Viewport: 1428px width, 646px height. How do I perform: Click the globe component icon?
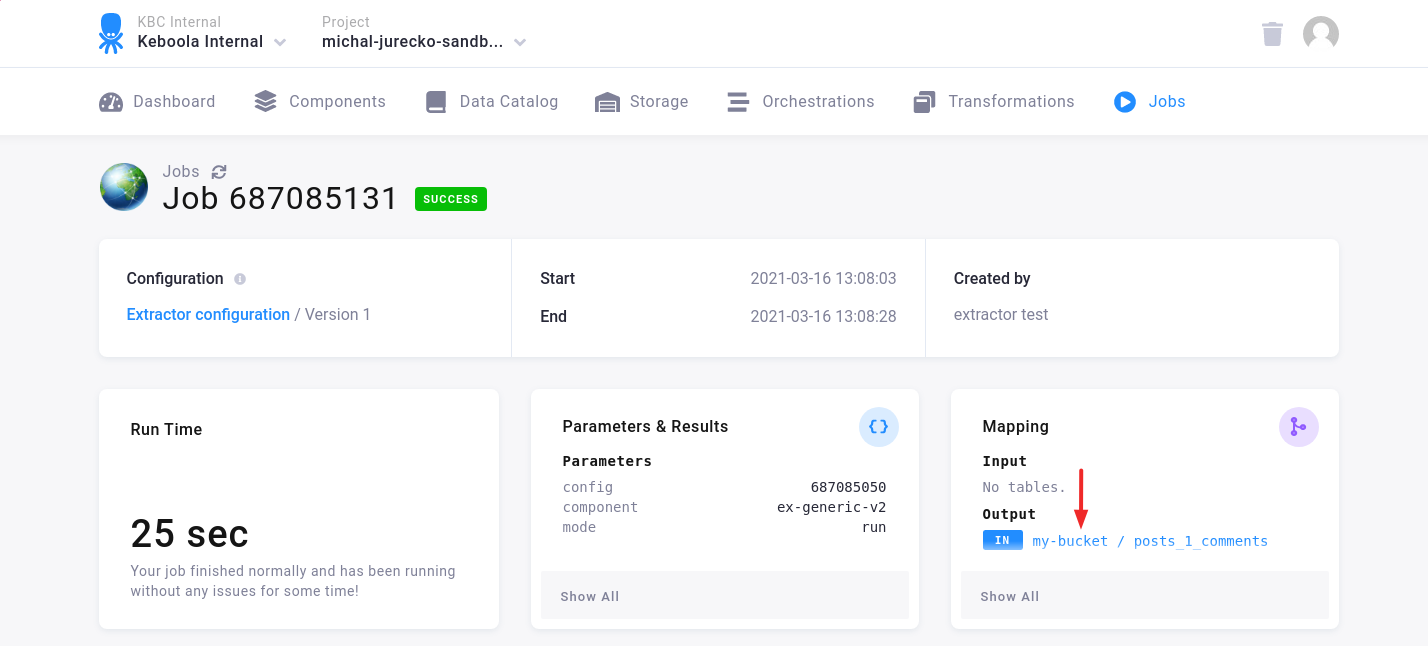(x=124, y=187)
